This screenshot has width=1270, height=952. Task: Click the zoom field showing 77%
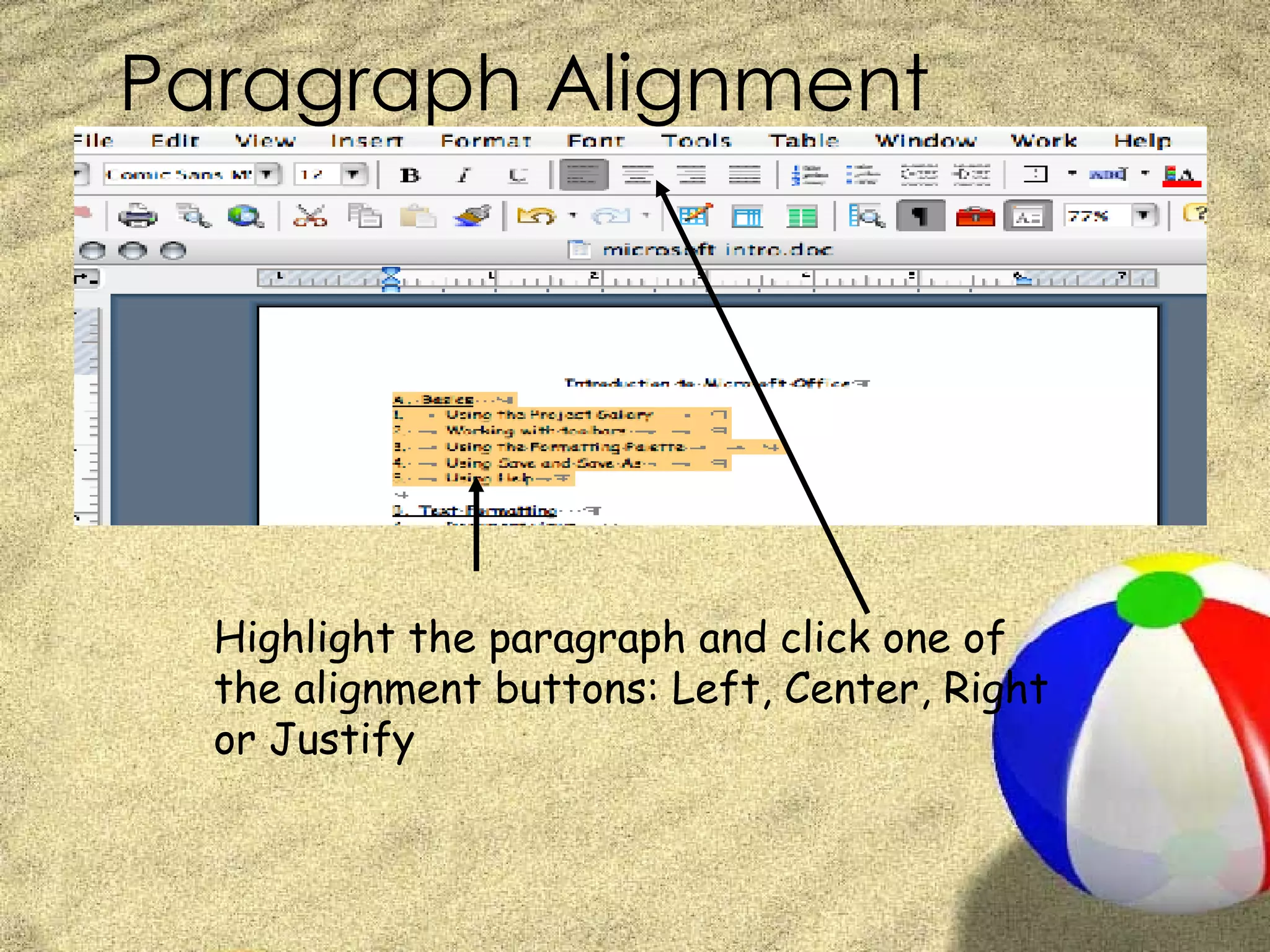coord(1098,216)
